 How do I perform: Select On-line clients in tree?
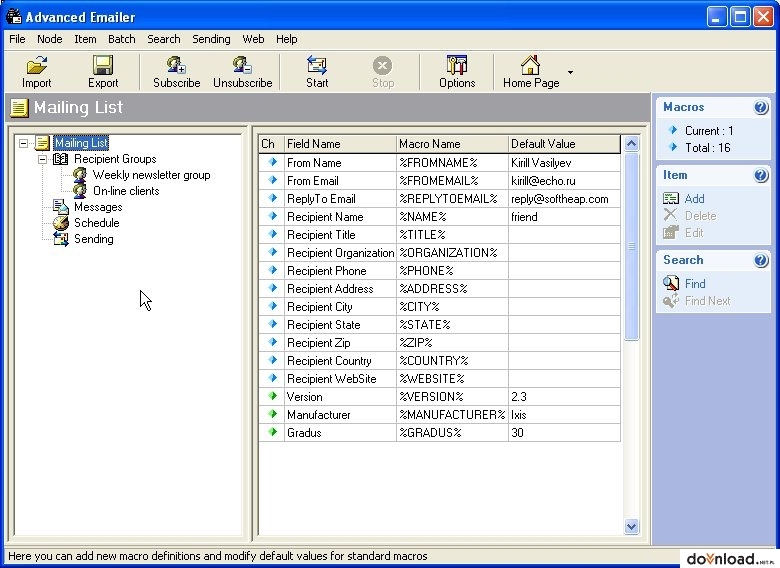126,190
